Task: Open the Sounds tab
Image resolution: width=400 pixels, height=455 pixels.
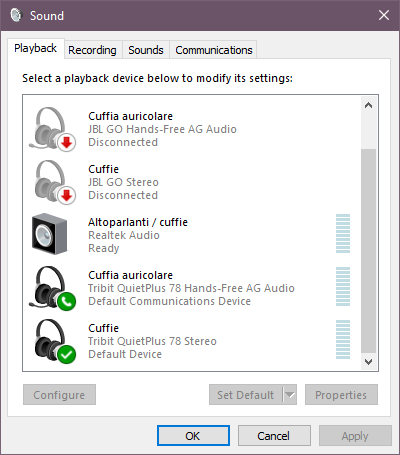Action: tap(146, 50)
